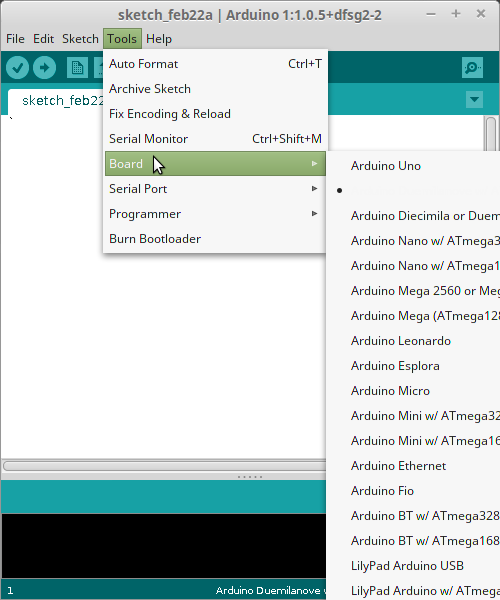Pick Arduino BT w/ ATmega168 board
The image size is (500, 600).
pos(414,541)
